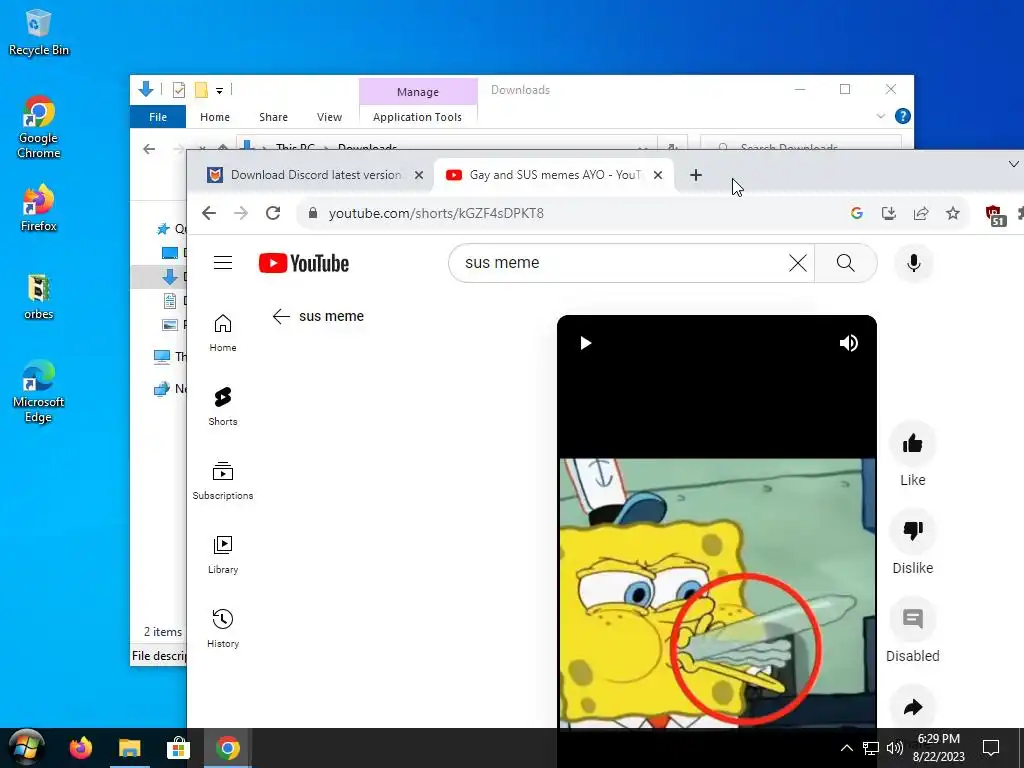Open Home ribbon tab in Explorer
The height and width of the screenshot is (768, 1024).
point(215,117)
